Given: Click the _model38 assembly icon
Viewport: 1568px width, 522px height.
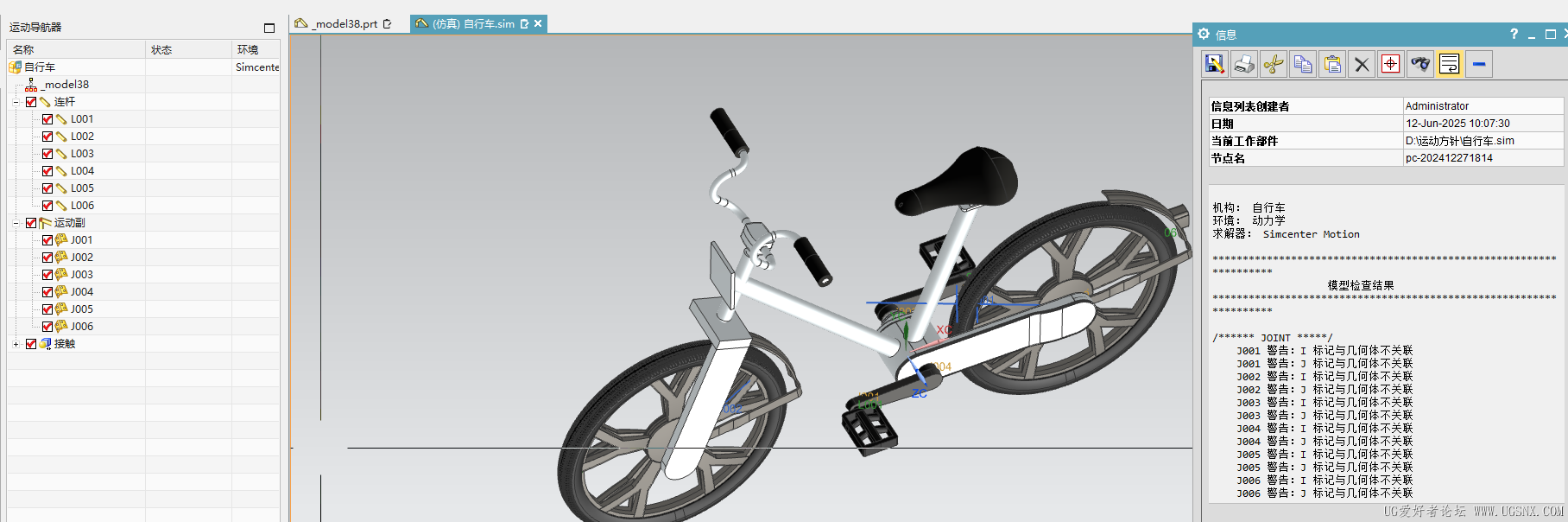Looking at the screenshot, I should click(31, 84).
